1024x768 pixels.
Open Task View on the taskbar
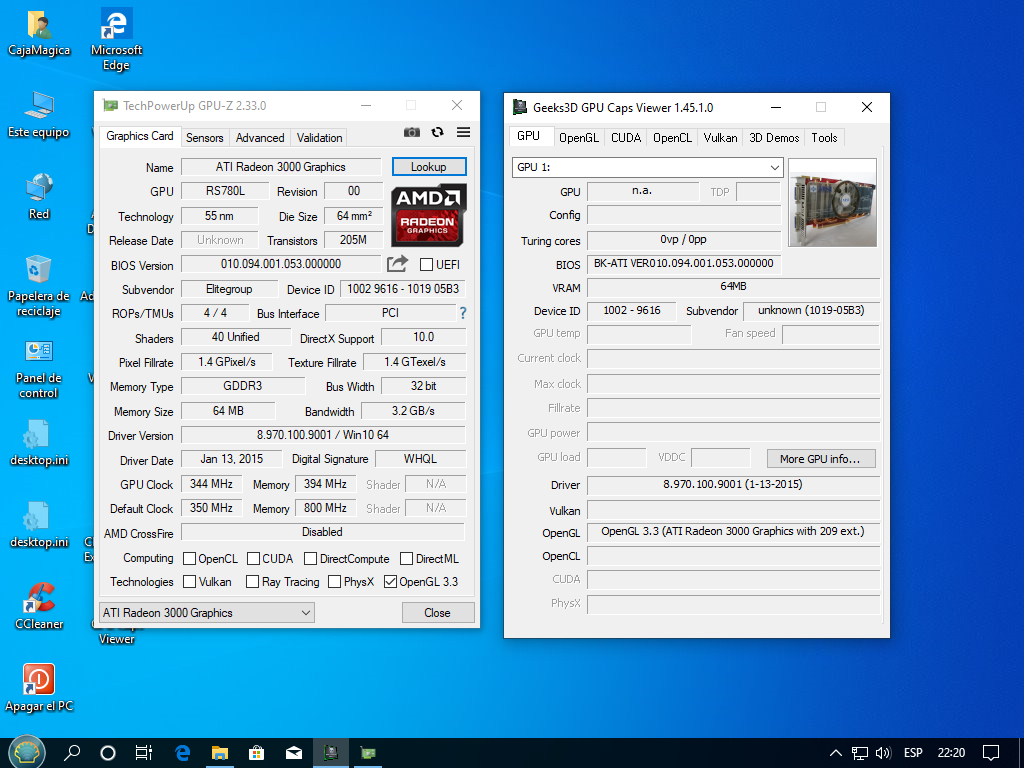point(144,753)
